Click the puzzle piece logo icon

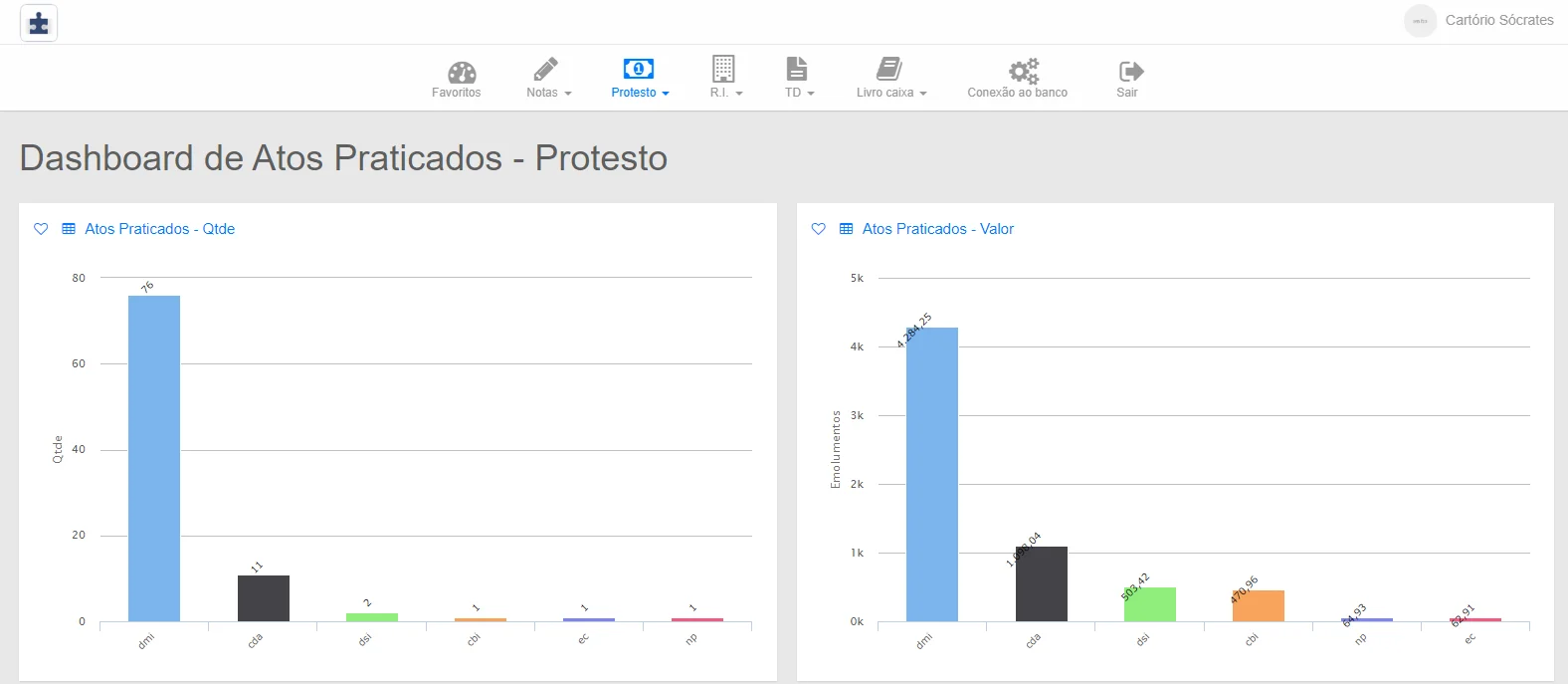click(39, 23)
